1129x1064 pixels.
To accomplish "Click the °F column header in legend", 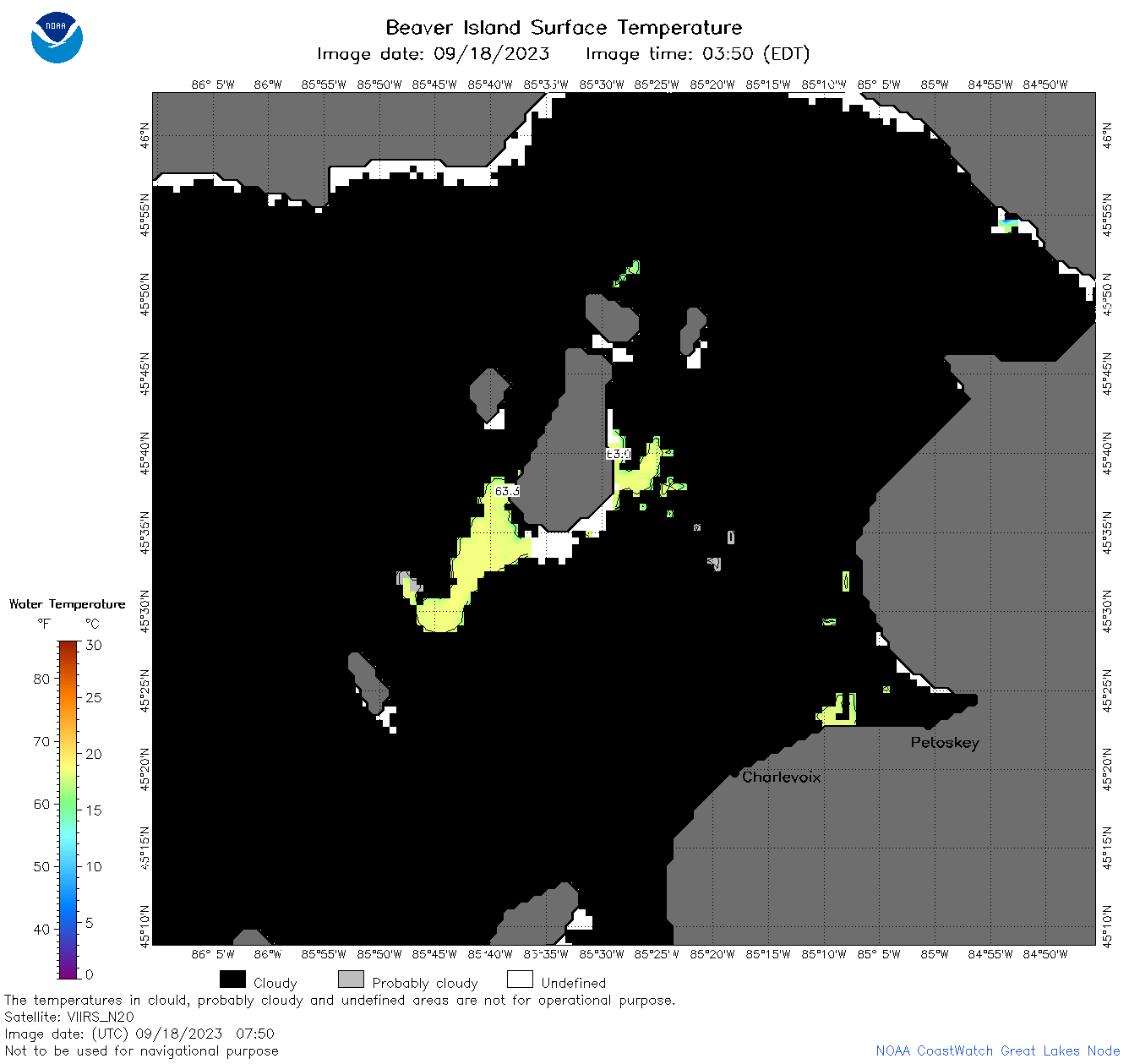I will (43, 624).
